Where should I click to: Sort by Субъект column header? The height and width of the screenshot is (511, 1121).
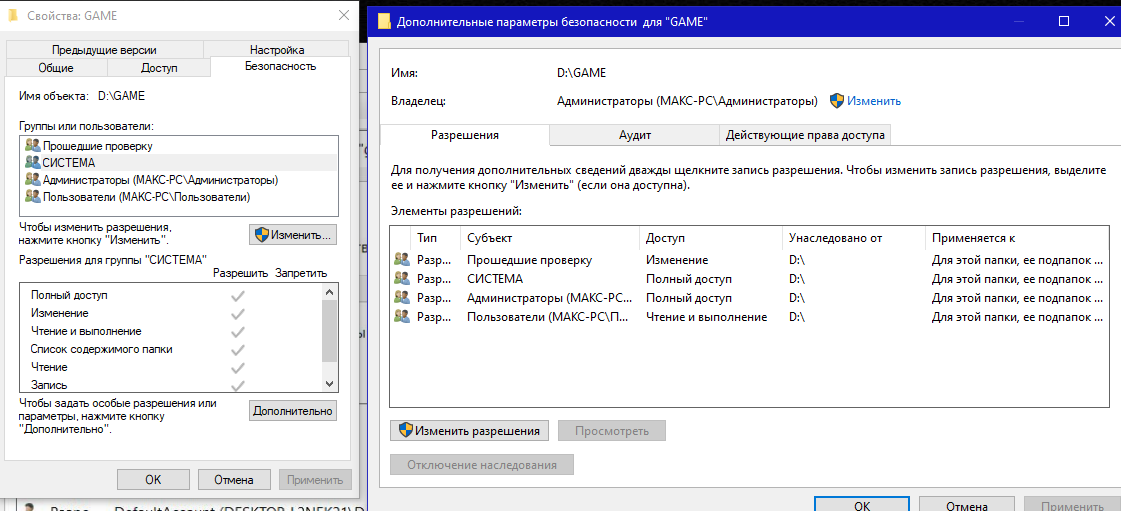[550, 238]
